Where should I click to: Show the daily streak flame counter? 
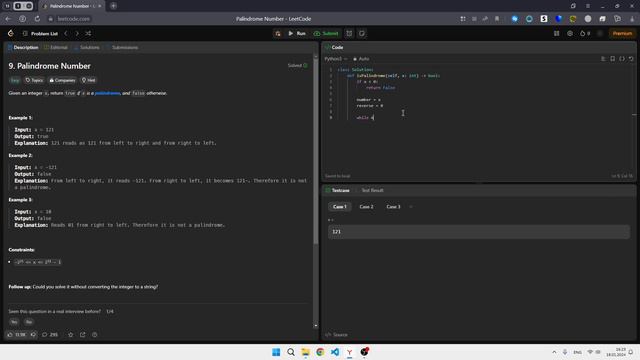[x=585, y=33]
